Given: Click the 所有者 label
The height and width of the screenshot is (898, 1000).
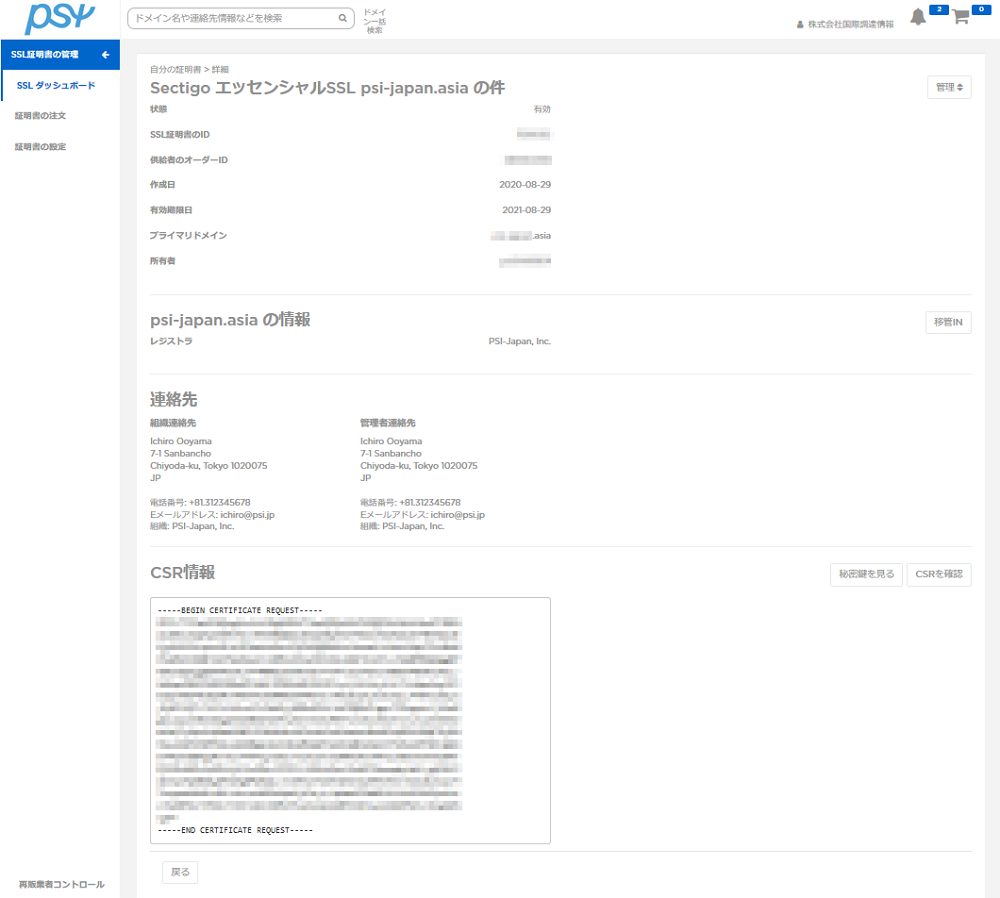Looking at the screenshot, I should coord(163,261).
